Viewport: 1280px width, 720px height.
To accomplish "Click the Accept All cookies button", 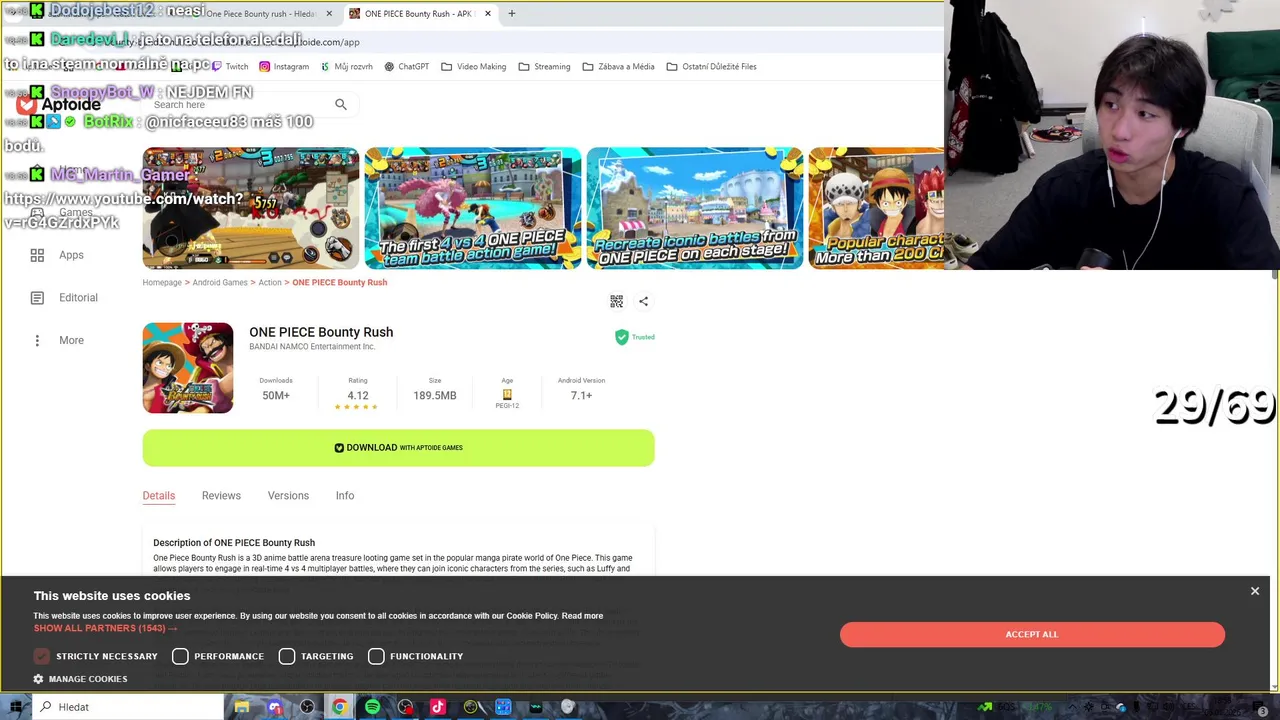I will coord(1032,634).
